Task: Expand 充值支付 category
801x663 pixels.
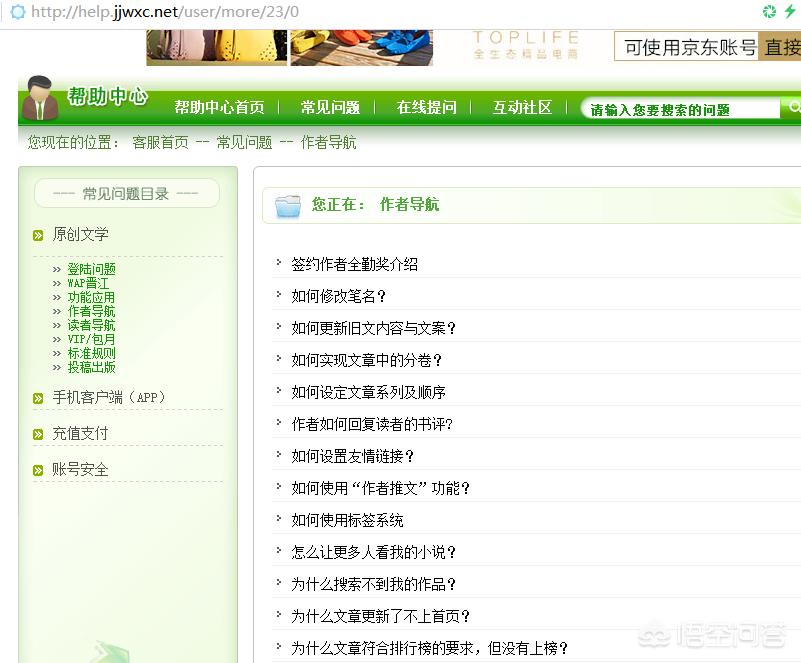Action: [80, 433]
